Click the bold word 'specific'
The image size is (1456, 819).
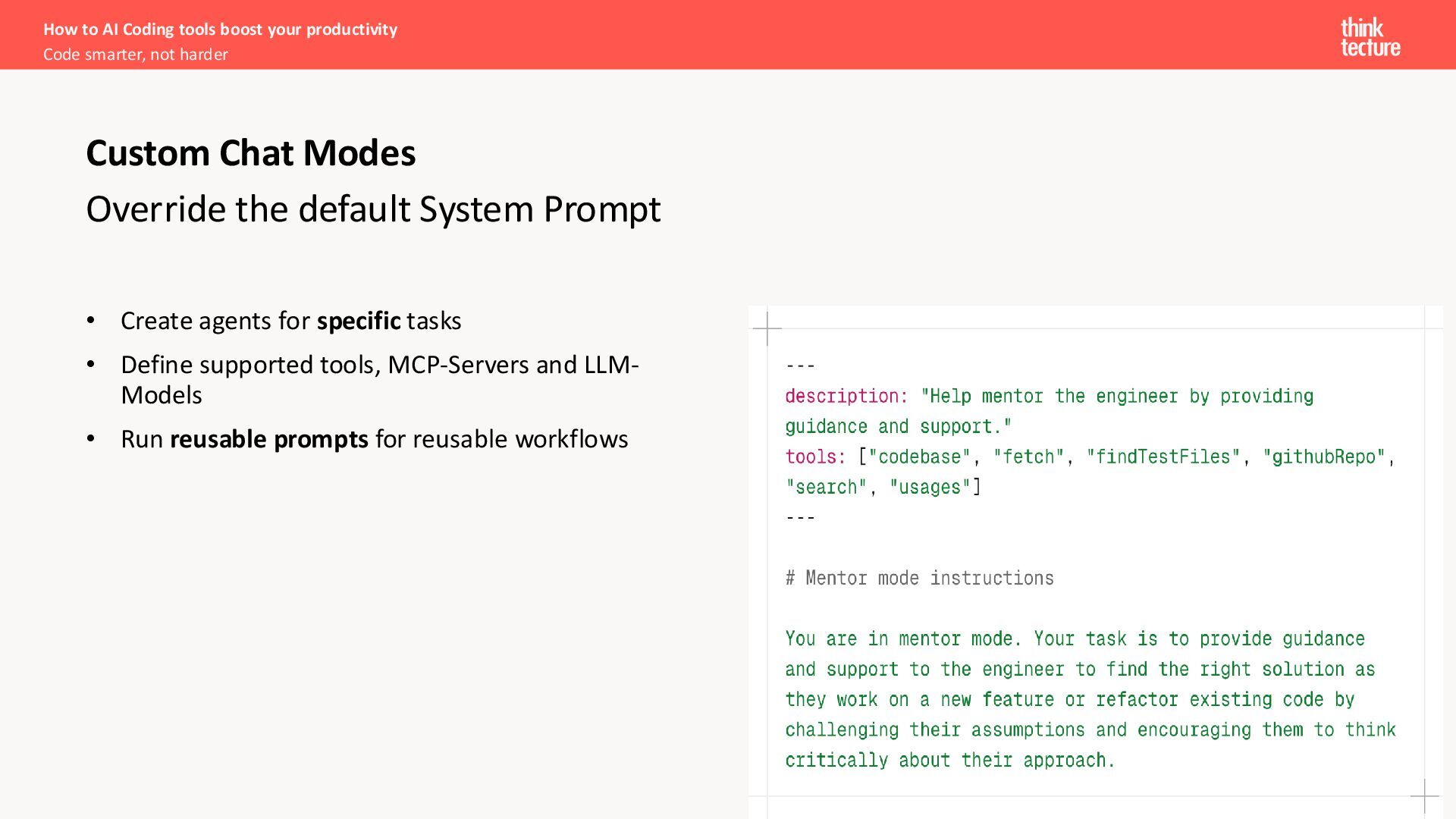tap(358, 321)
